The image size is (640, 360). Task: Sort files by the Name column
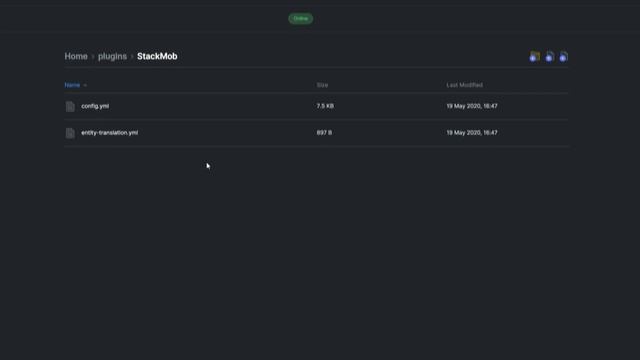tap(72, 85)
